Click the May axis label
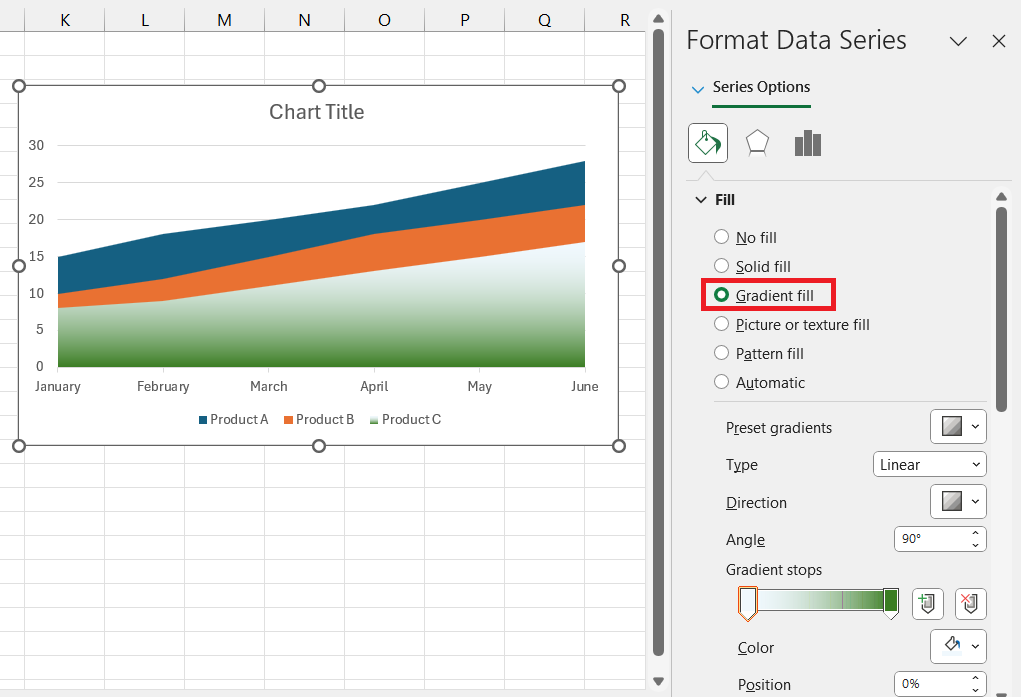 tap(480, 386)
